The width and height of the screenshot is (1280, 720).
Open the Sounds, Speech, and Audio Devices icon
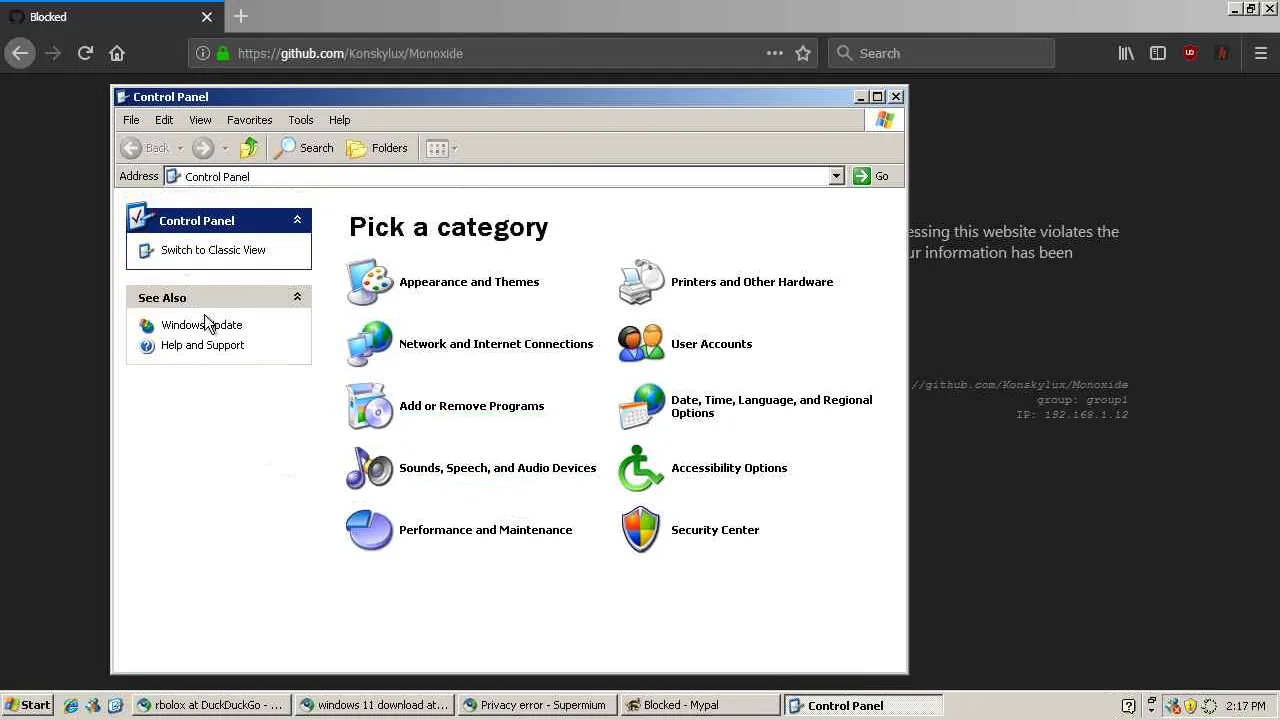click(369, 468)
